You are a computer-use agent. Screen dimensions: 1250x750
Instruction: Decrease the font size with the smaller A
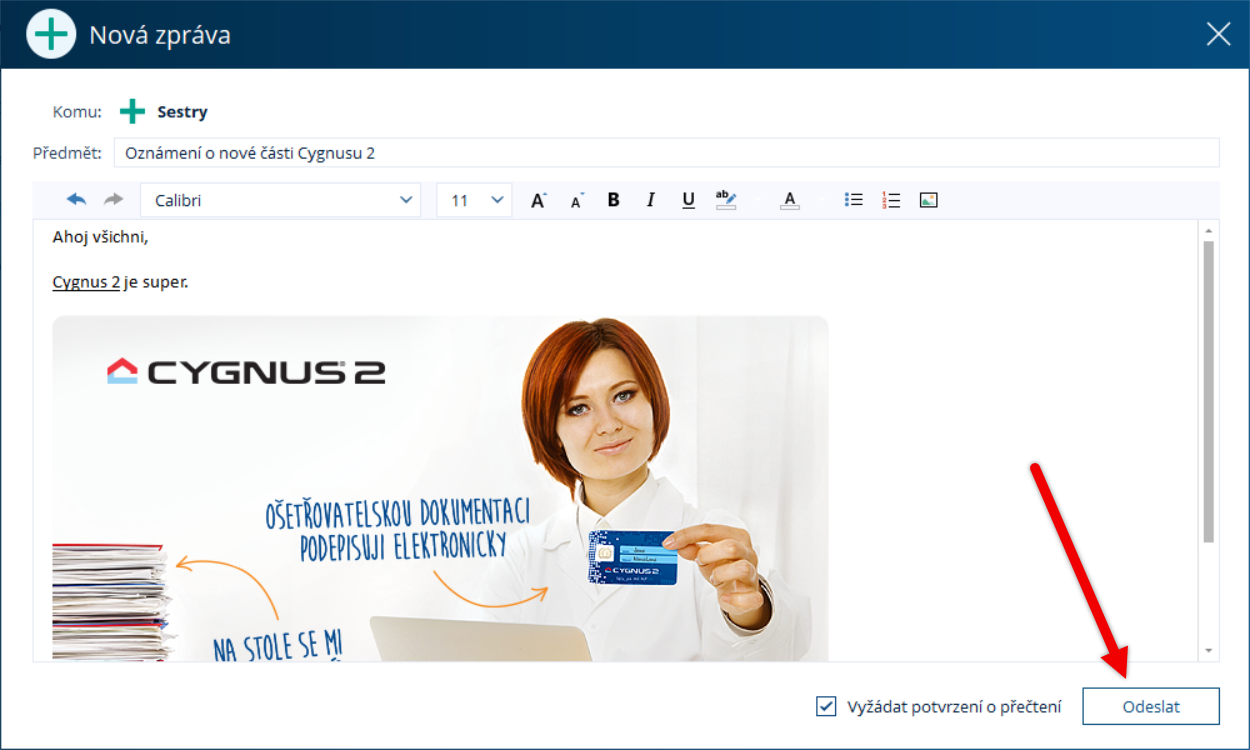pos(576,200)
